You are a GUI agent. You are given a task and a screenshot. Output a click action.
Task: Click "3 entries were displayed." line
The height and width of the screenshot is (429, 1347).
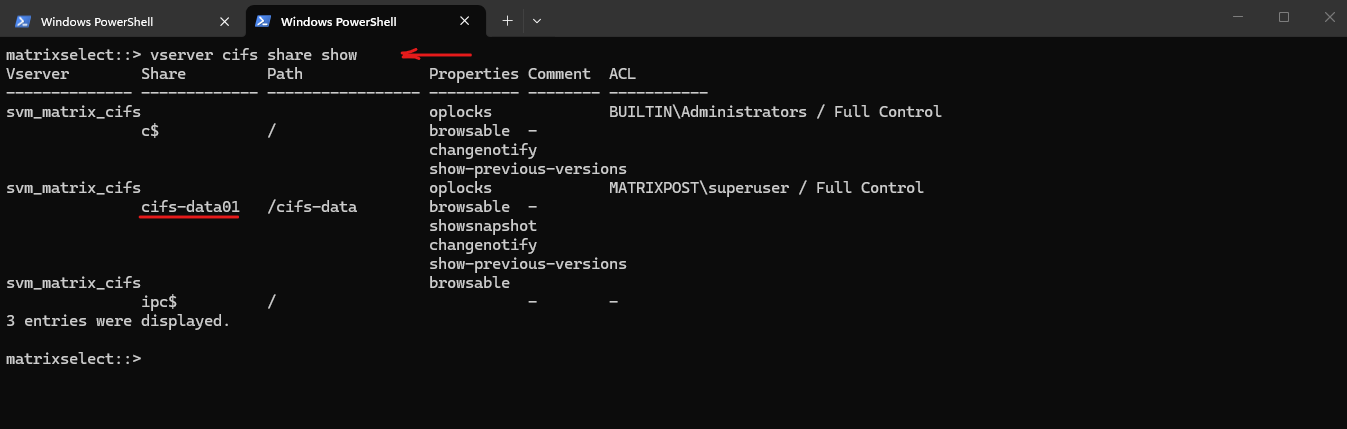(118, 321)
